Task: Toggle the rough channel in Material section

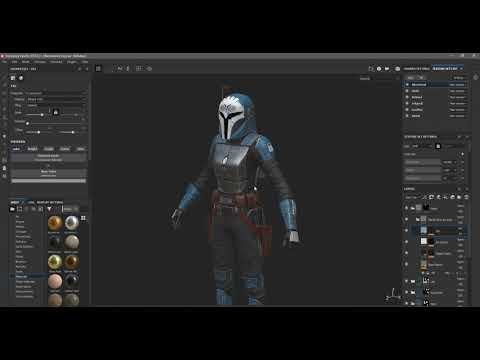Action: 49,149
